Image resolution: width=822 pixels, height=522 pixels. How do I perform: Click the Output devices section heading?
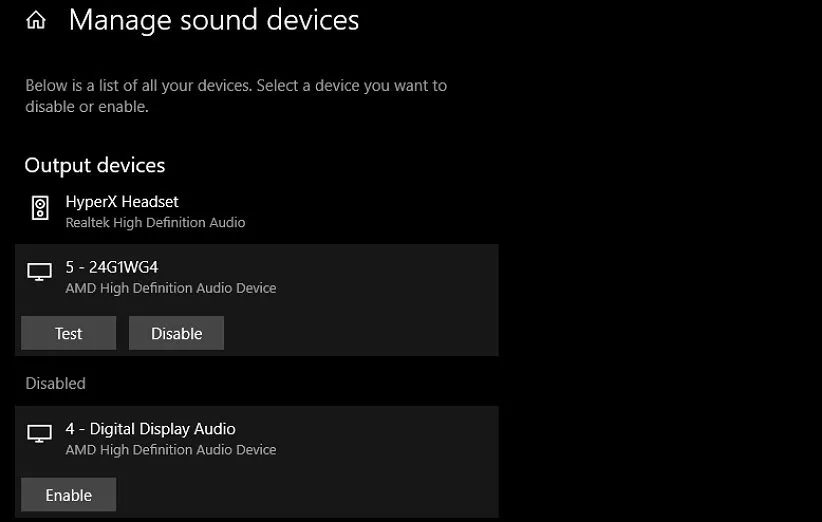(95, 166)
